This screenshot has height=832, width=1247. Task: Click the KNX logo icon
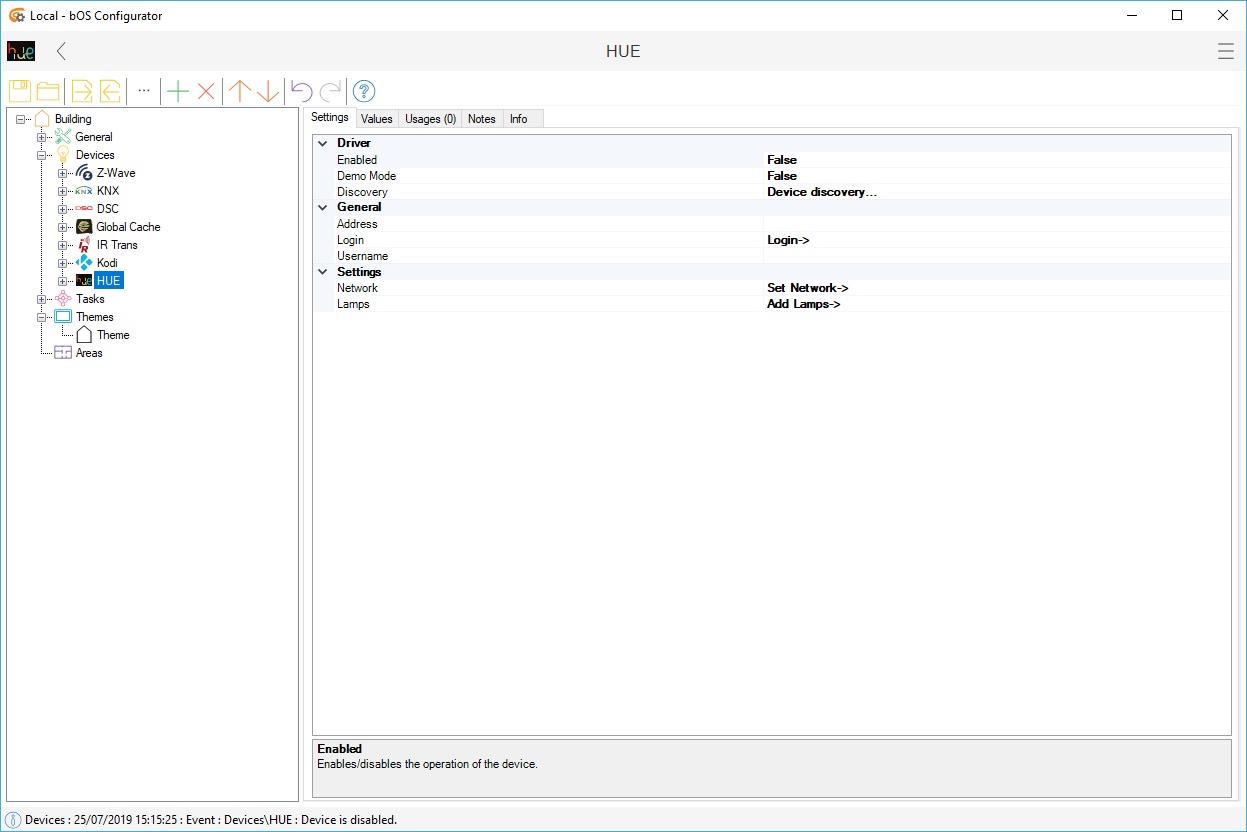[84, 191]
